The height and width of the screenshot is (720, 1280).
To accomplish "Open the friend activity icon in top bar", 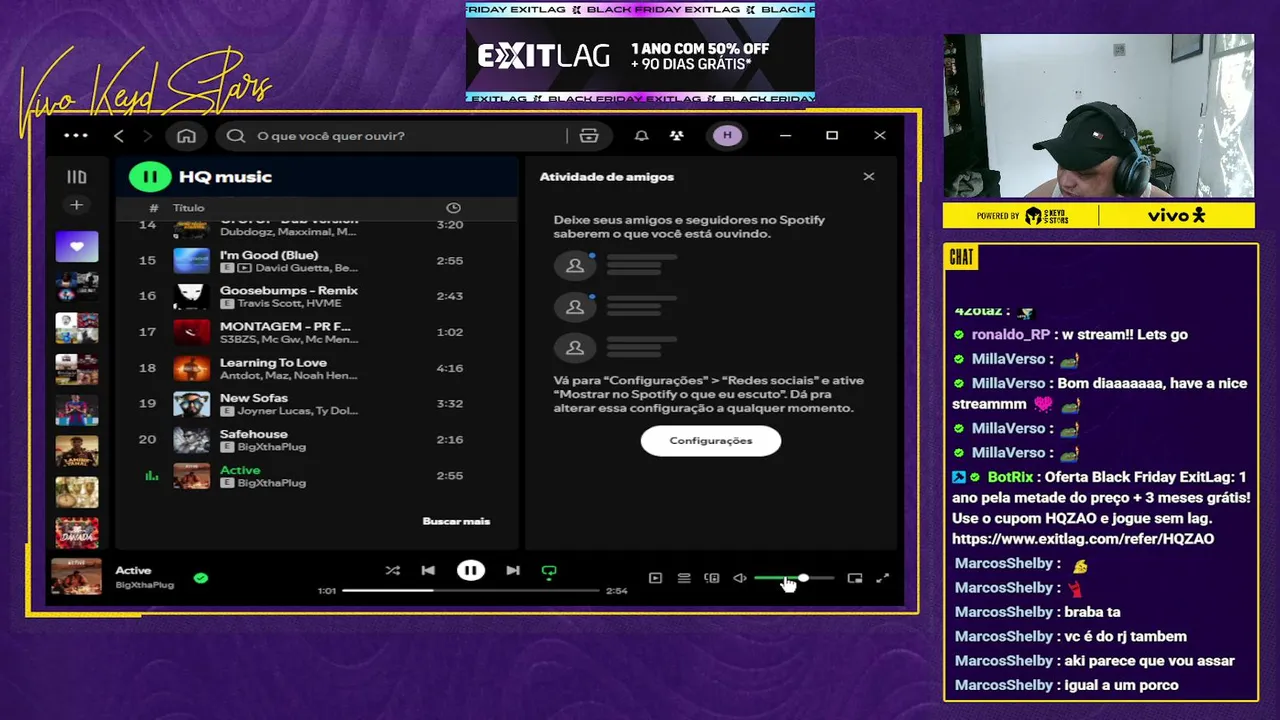I will click(x=677, y=136).
